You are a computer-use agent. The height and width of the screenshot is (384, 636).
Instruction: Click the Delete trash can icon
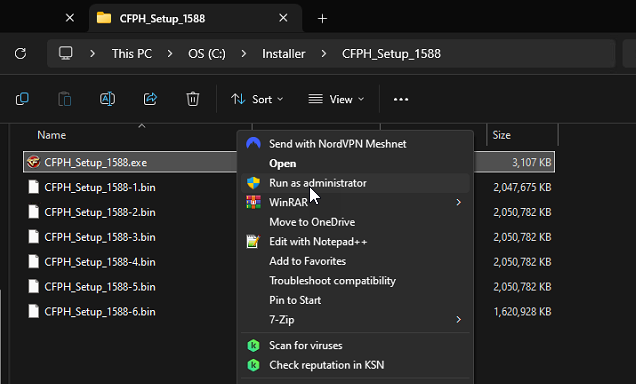point(193,99)
